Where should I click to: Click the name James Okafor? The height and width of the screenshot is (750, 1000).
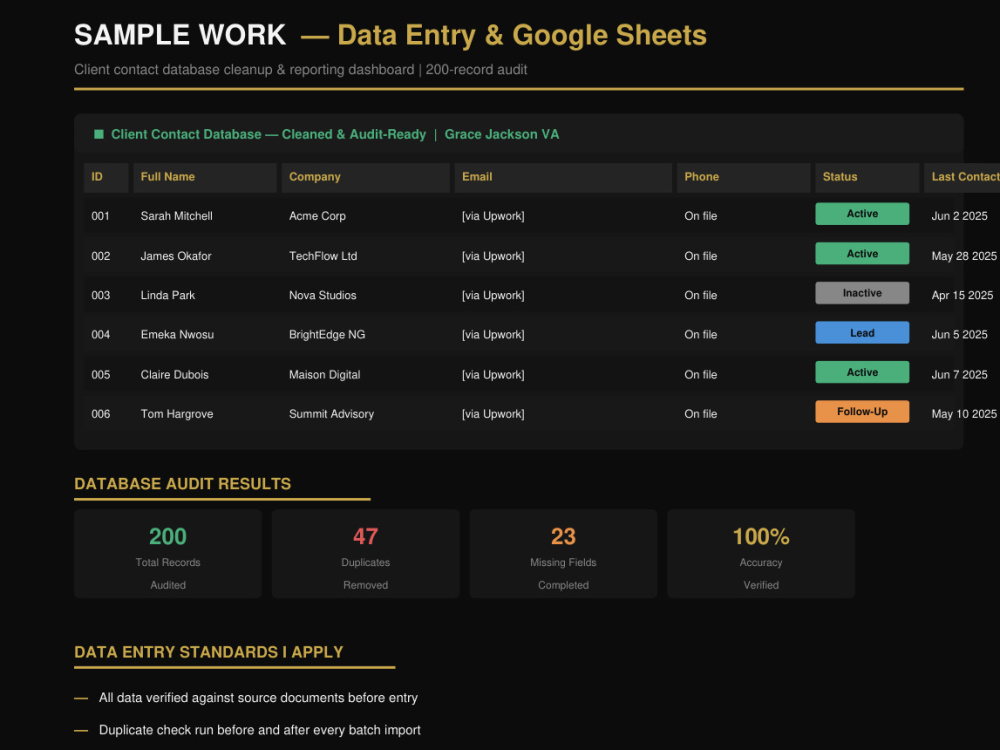click(176, 256)
